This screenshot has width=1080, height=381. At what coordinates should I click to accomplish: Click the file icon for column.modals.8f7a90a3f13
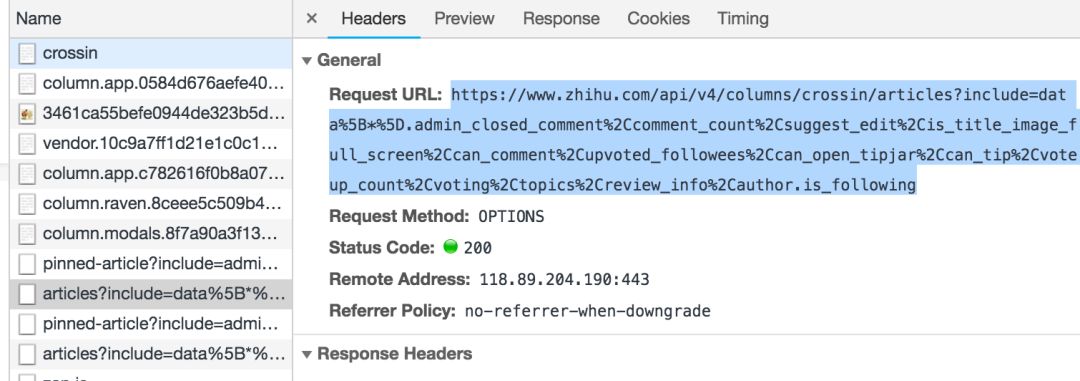[27, 234]
